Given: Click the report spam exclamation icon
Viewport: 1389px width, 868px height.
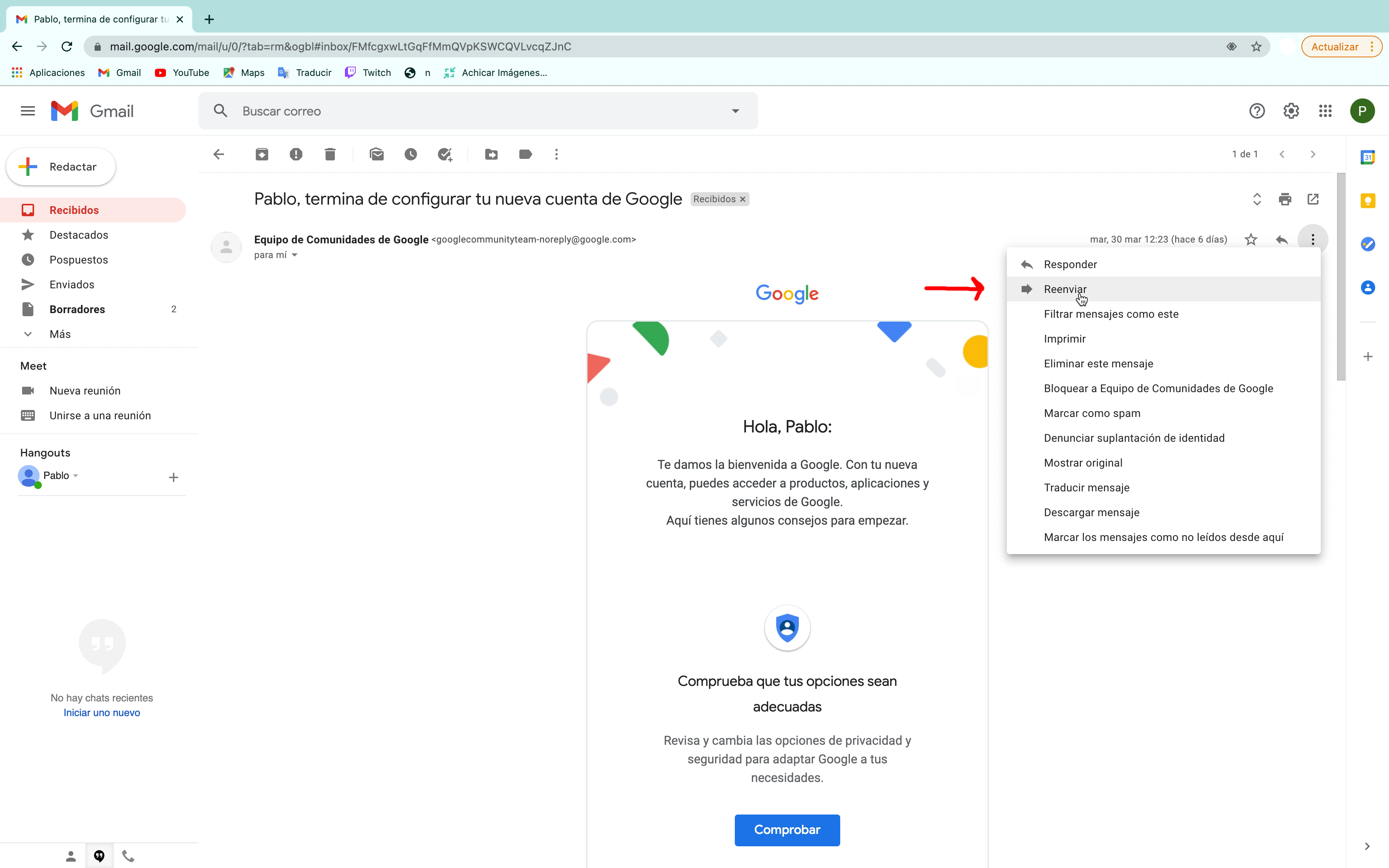Looking at the screenshot, I should click(x=296, y=154).
